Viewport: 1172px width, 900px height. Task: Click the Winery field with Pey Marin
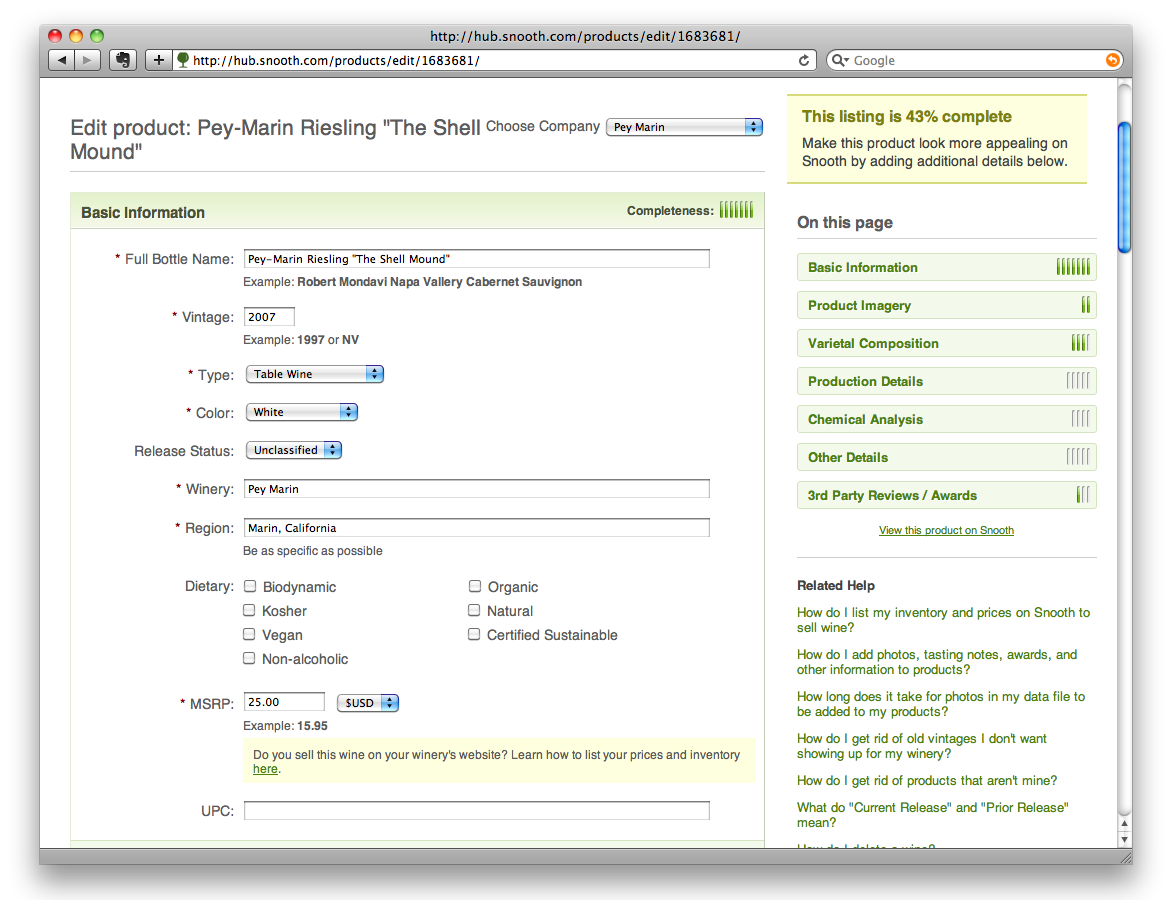tap(477, 489)
